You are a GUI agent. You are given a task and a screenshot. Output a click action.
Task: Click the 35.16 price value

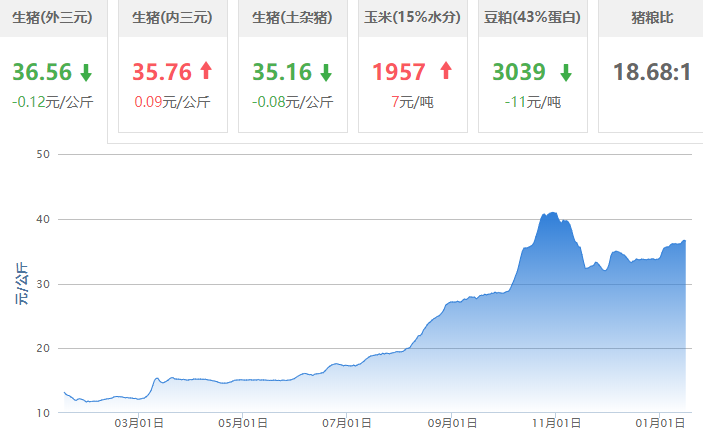pos(282,72)
